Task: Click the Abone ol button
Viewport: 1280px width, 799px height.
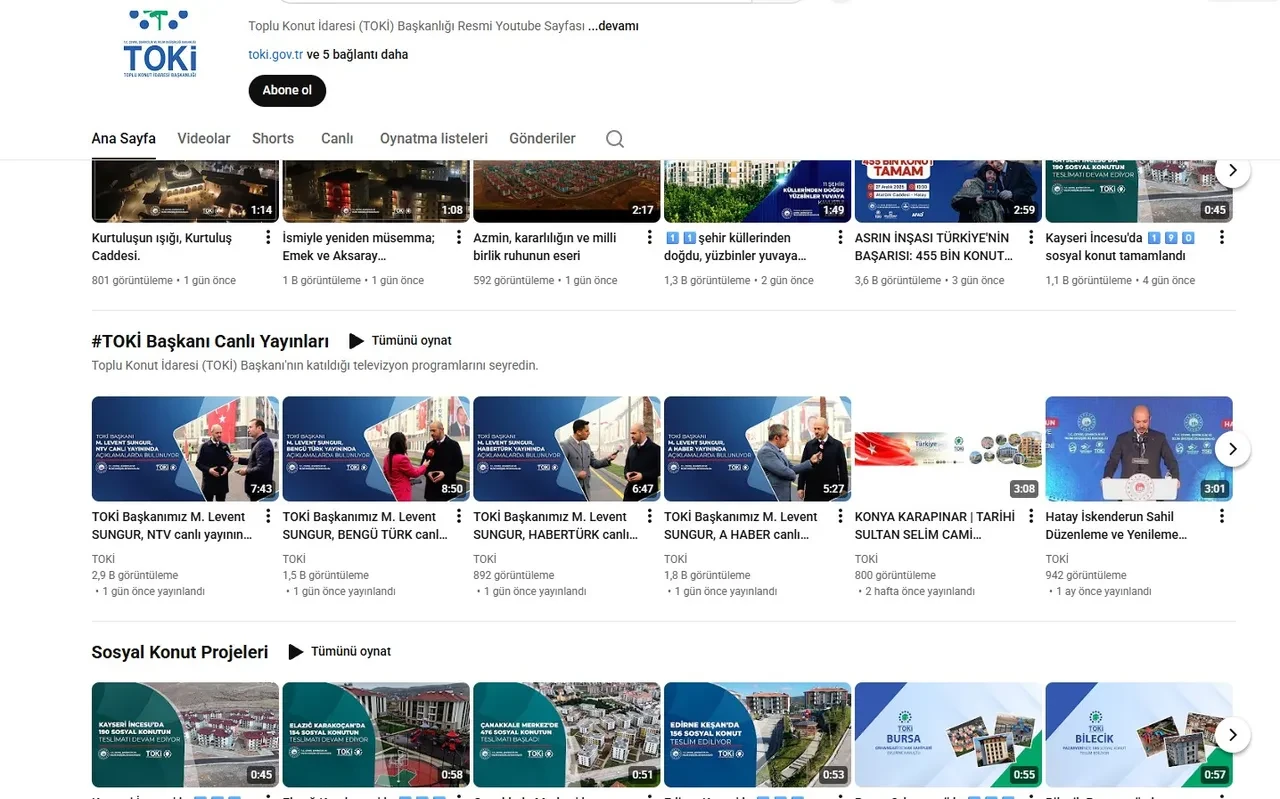Action: (287, 90)
